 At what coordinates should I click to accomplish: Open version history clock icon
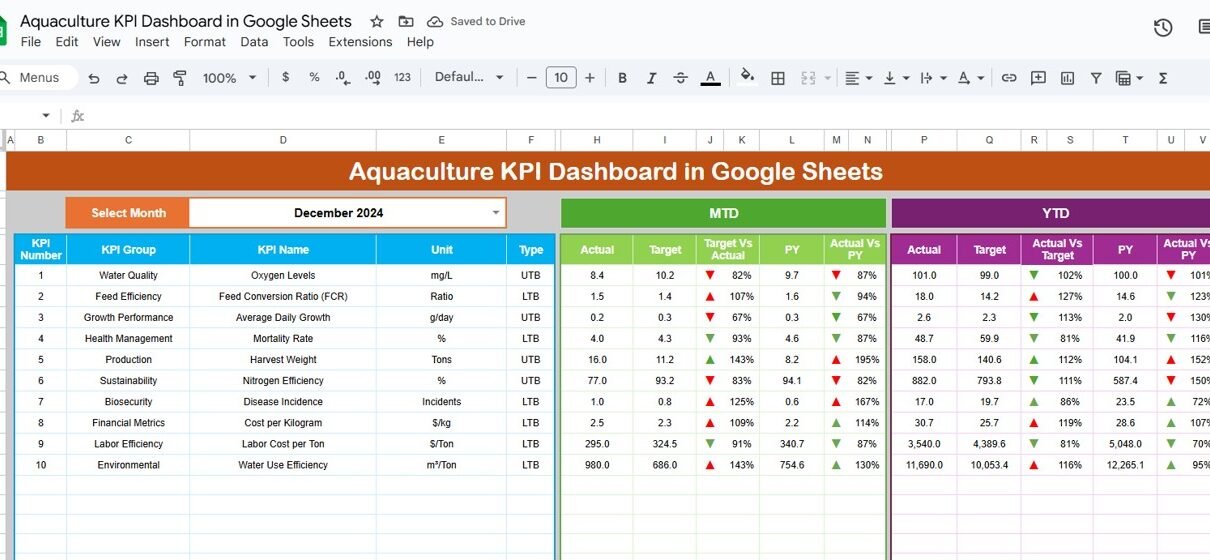pyautogui.click(x=1163, y=28)
